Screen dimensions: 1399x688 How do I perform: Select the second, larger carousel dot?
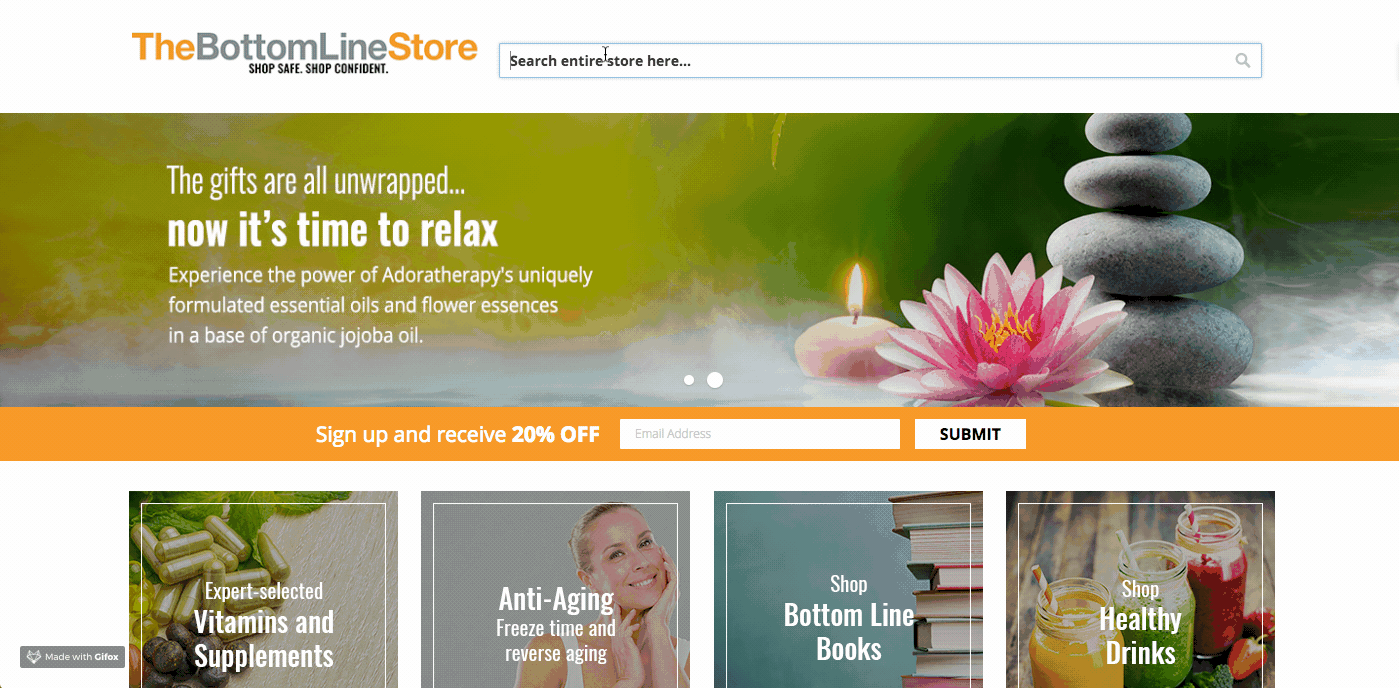coord(715,380)
